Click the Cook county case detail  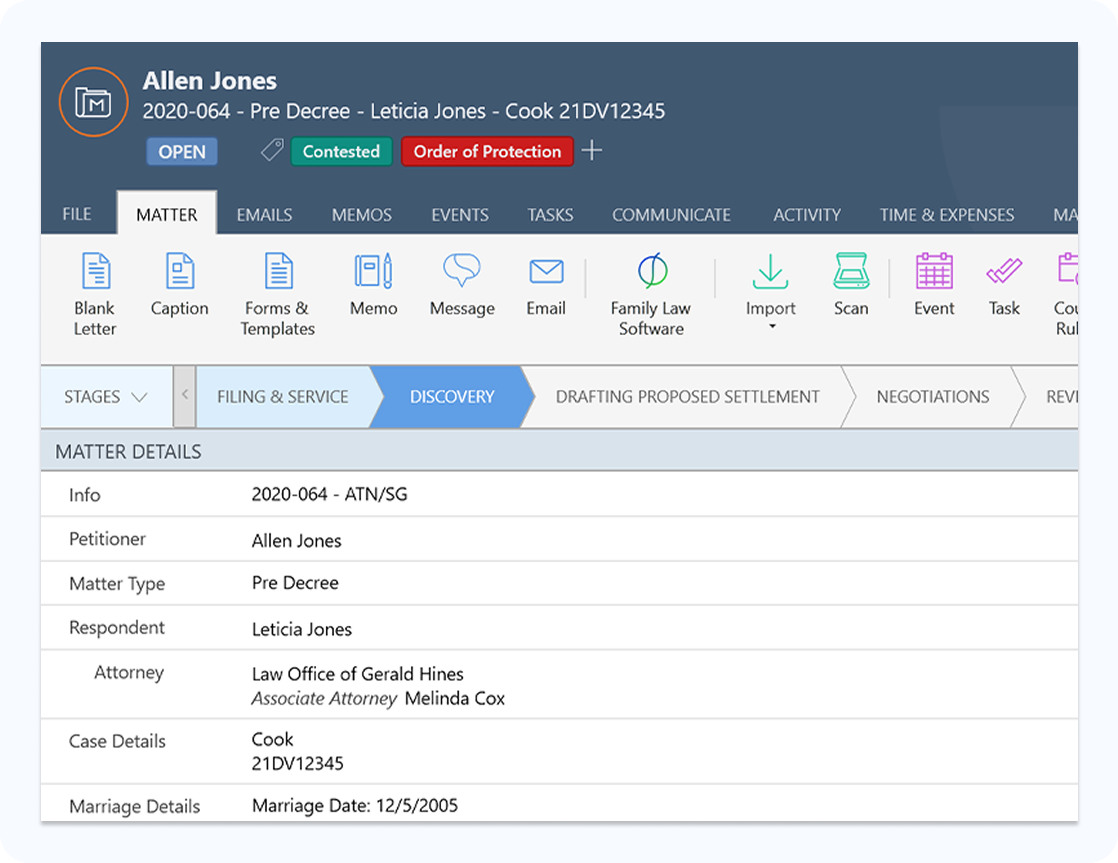(x=272, y=739)
